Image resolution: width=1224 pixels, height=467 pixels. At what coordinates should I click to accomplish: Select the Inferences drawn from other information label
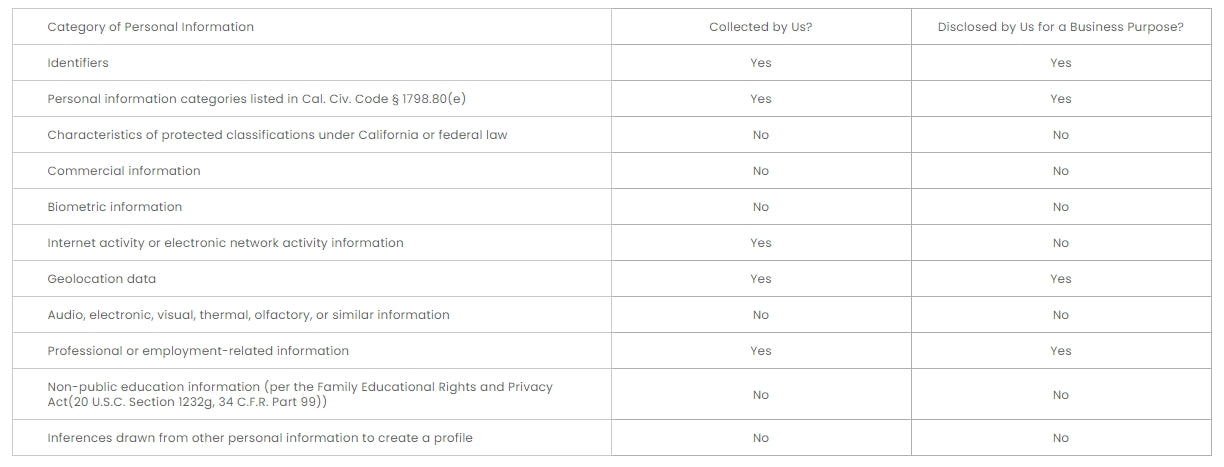(x=260, y=438)
